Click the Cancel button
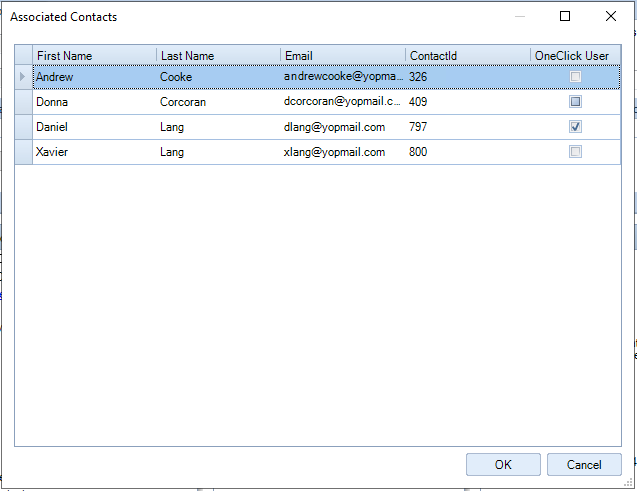 click(x=584, y=465)
